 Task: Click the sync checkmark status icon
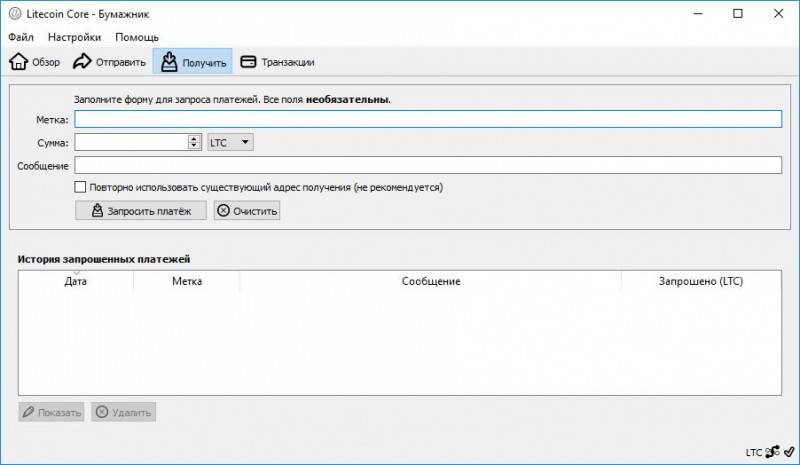(x=789, y=452)
